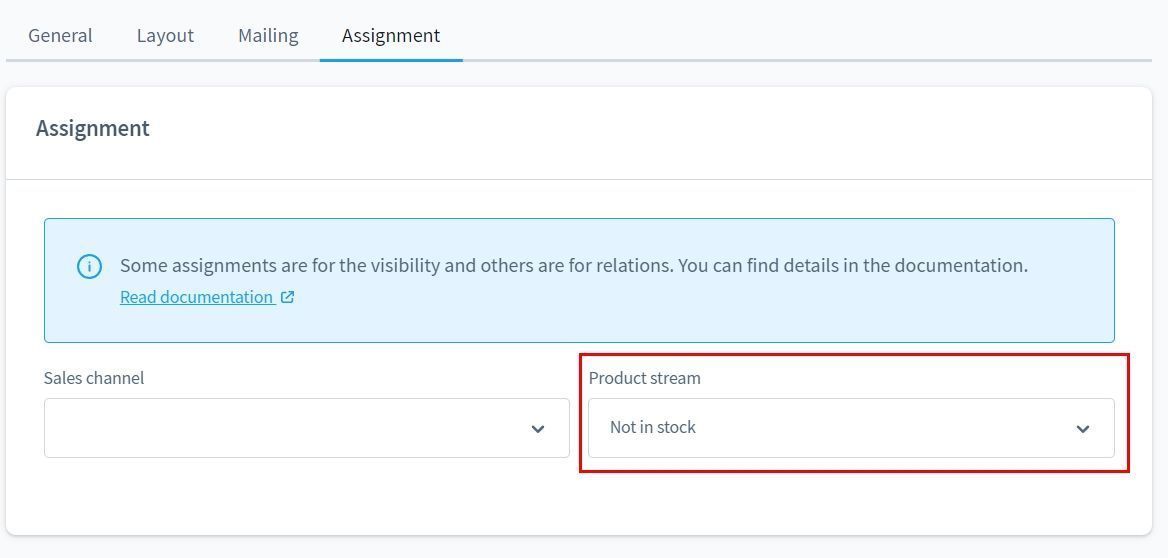The height and width of the screenshot is (558, 1168).
Task: Click inside the empty Sales channel field
Action: [280, 428]
